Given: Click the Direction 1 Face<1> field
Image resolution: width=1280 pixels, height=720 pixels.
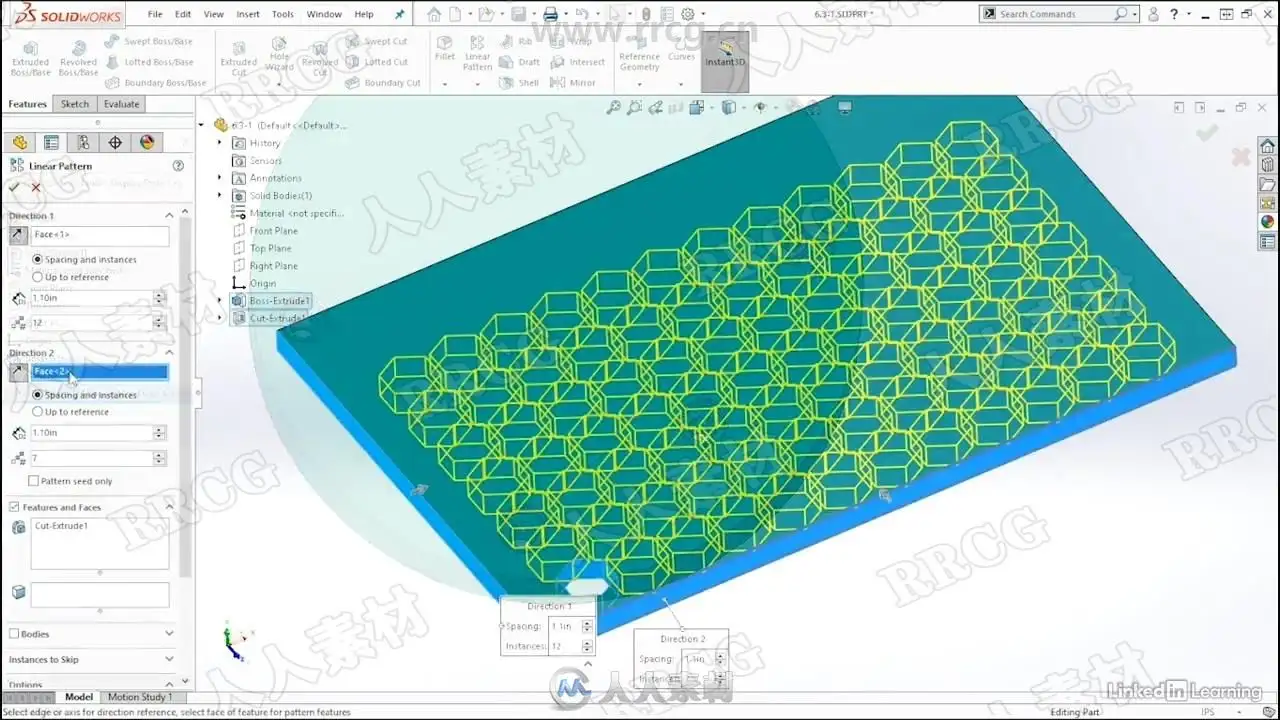Looking at the screenshot, I should (99, 235).
